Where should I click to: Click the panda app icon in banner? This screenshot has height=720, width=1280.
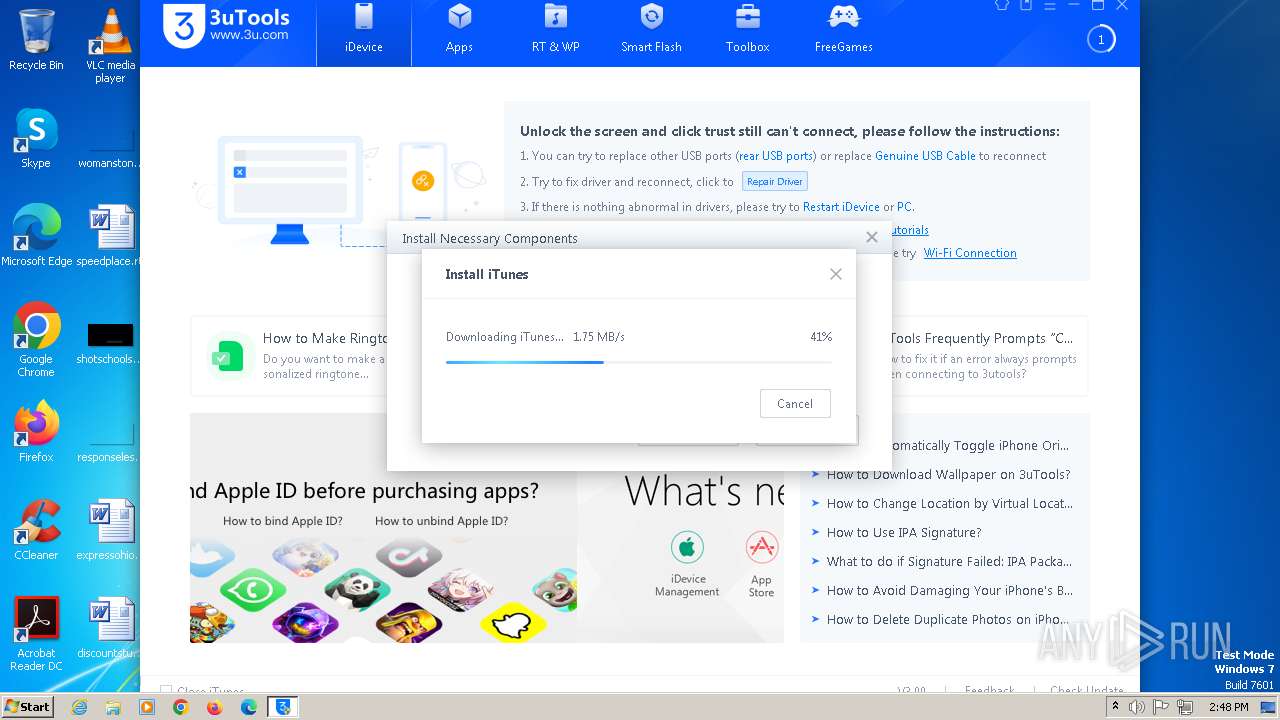(x=357, y=589)
